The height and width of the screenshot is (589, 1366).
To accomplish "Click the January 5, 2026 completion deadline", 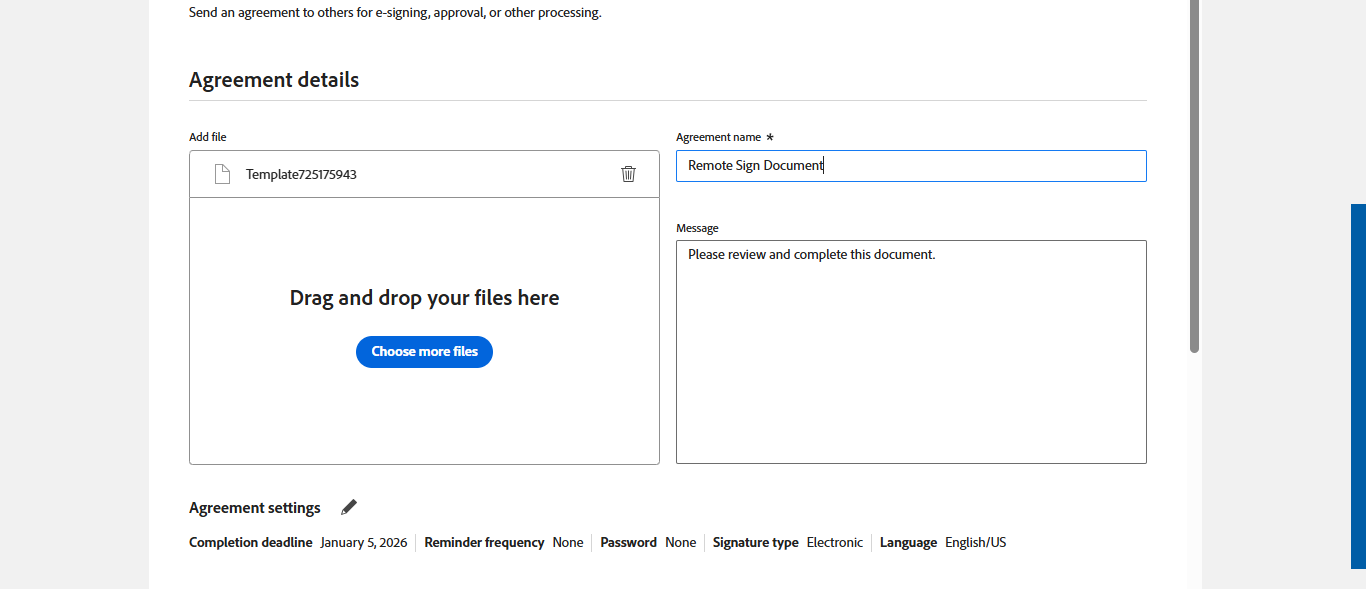I will (364, 543).
